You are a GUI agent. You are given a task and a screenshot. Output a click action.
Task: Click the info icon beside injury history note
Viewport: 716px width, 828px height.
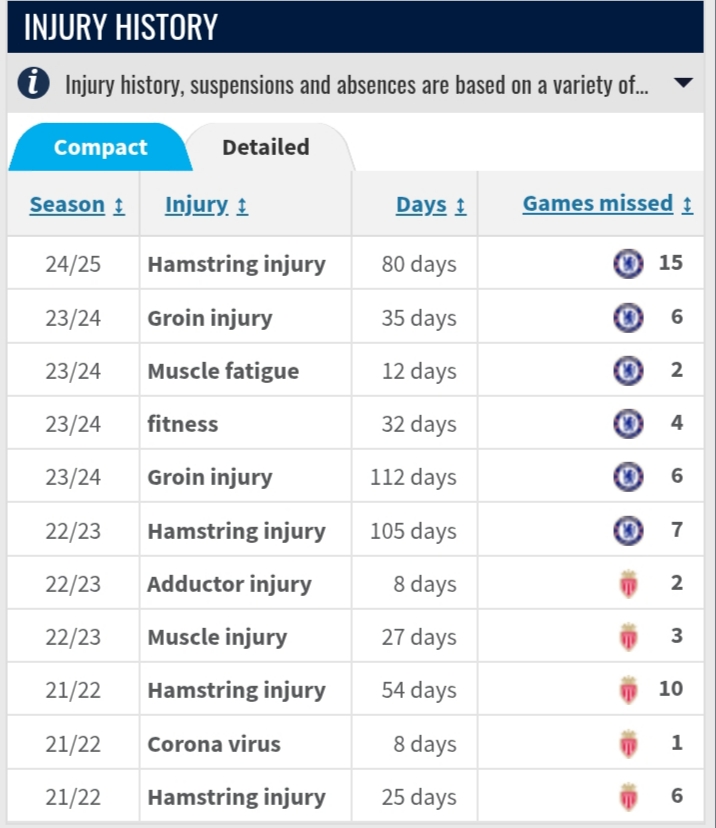pos(34,83)
